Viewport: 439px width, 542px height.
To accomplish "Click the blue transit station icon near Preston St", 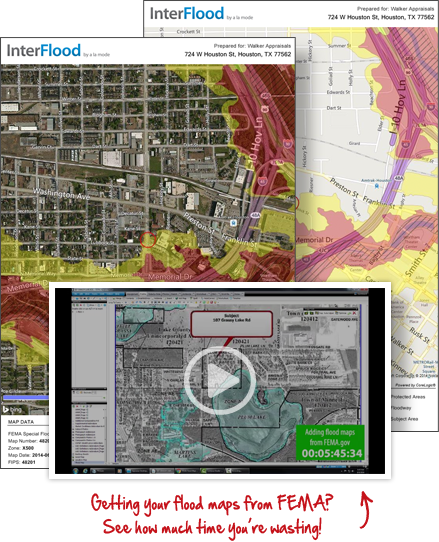I will tap(234, 222).
